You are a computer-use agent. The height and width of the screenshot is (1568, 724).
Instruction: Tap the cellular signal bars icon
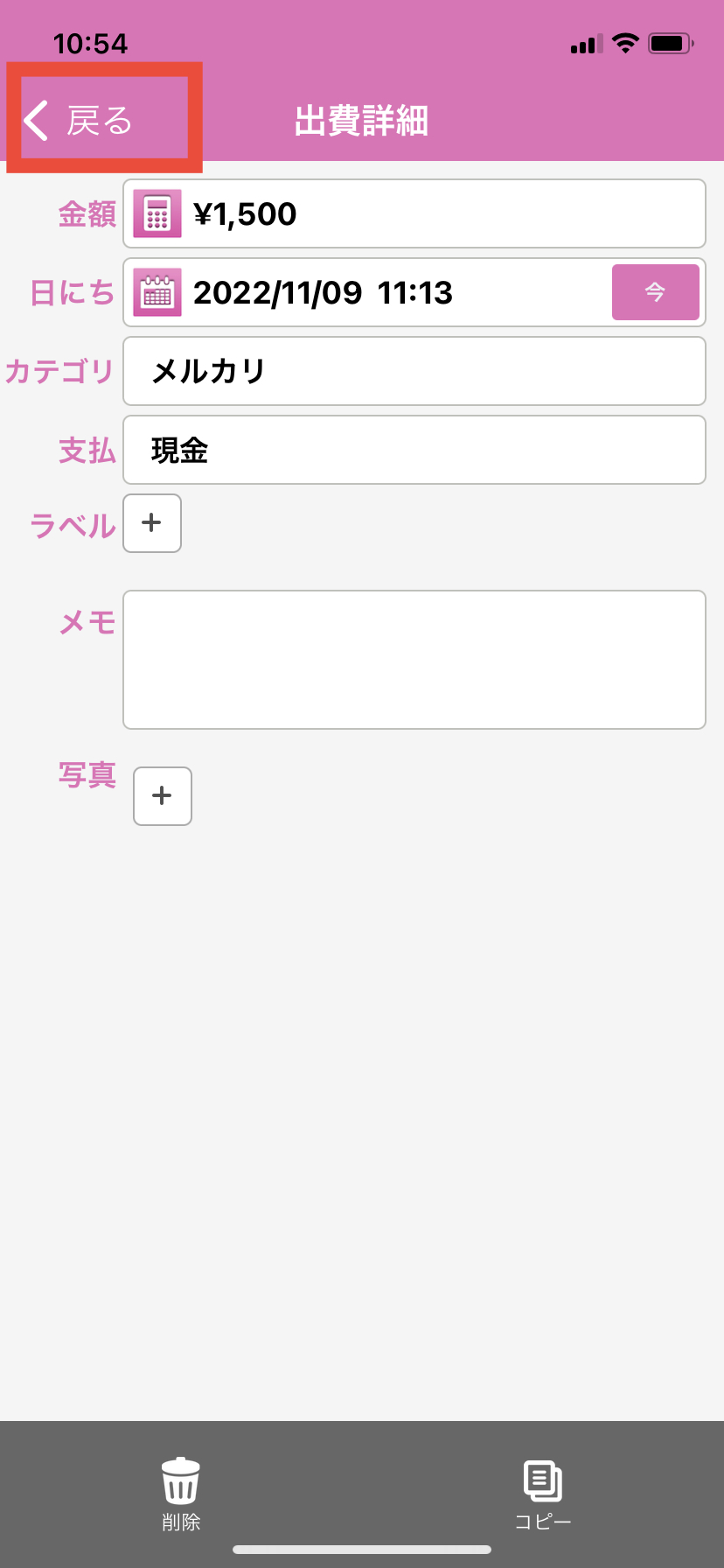(587, 44)
